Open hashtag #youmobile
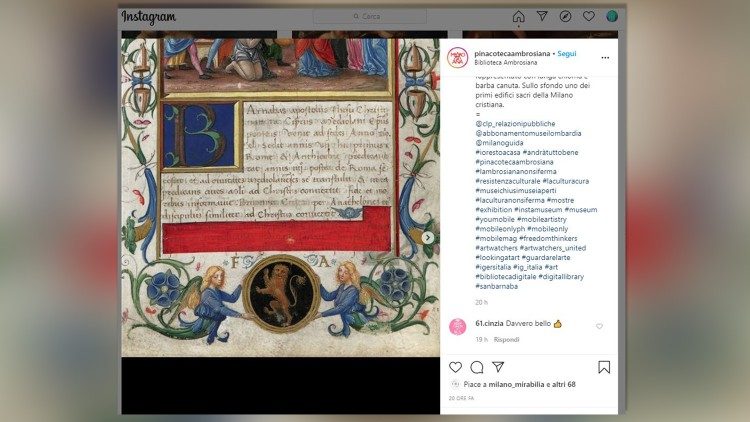Image resolution: width=750 pixels, height=422 pixels. 495,219
